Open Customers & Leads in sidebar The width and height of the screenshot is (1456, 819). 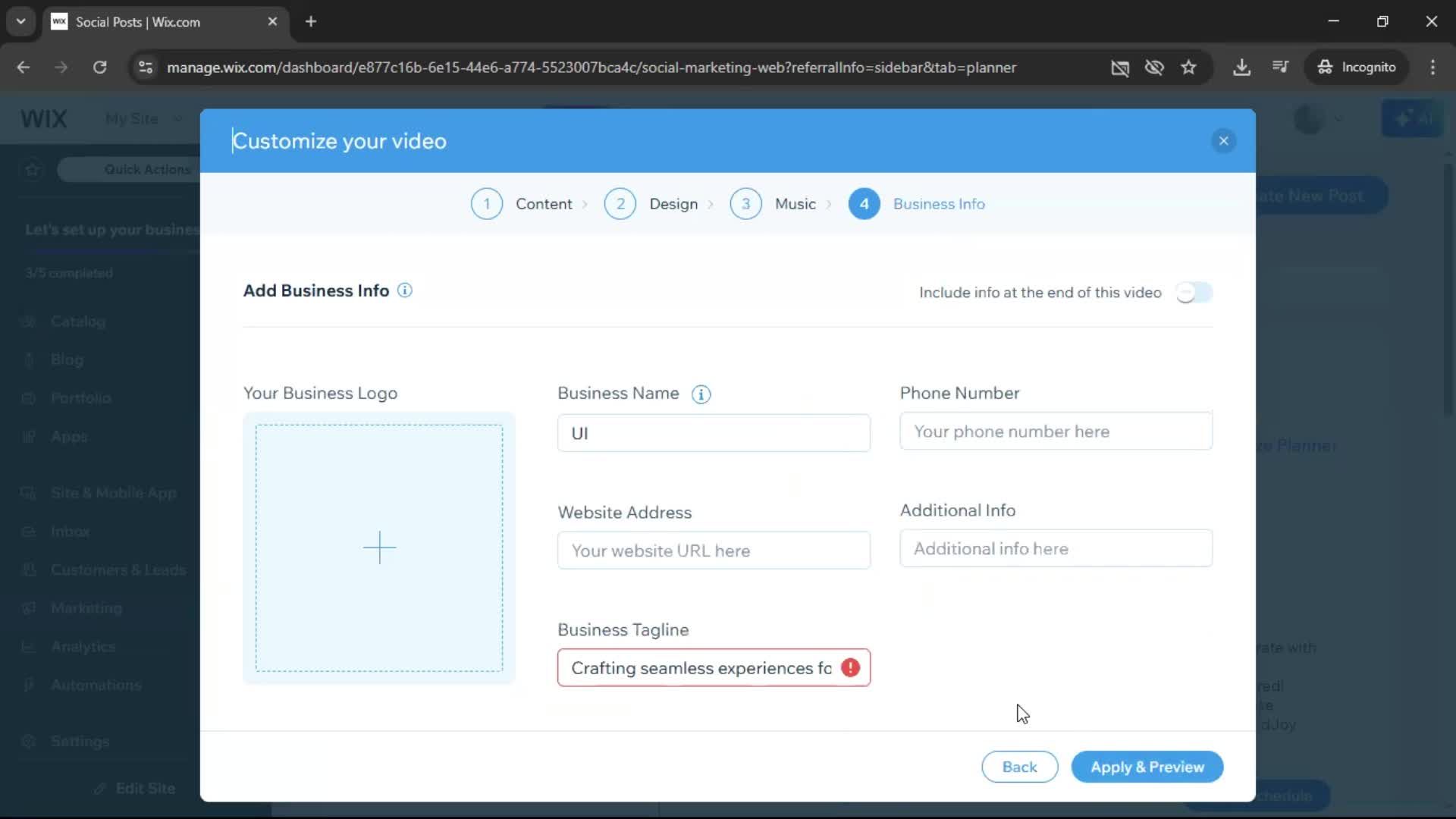click(x=118, y=570)
